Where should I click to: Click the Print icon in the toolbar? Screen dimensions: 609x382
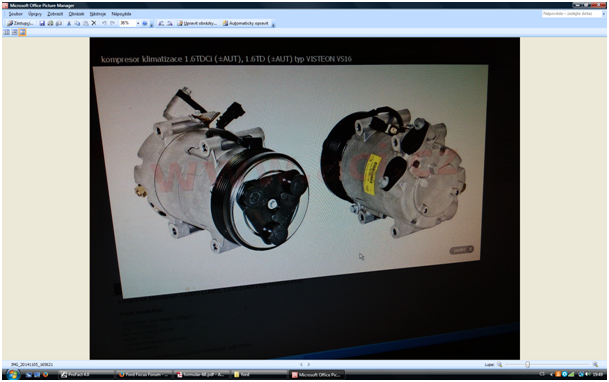click(50, 23)
